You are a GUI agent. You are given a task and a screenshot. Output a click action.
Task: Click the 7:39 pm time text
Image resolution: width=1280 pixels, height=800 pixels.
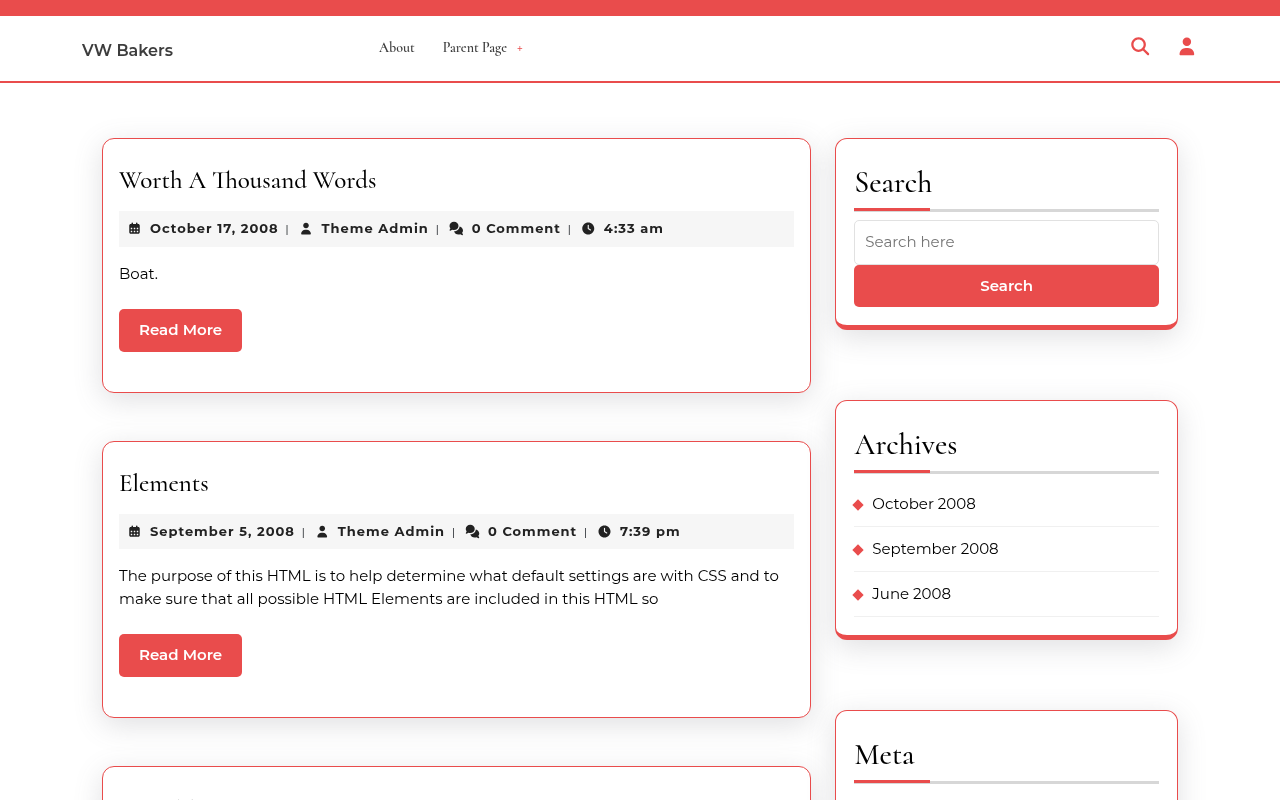click(650, 532)
